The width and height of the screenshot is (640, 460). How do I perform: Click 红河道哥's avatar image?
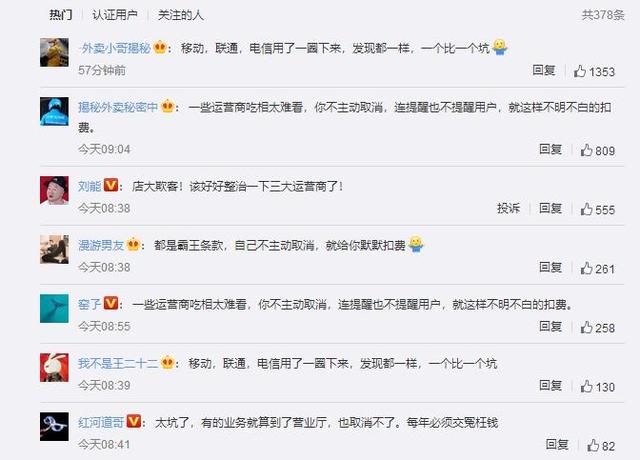tap(54, 427)
